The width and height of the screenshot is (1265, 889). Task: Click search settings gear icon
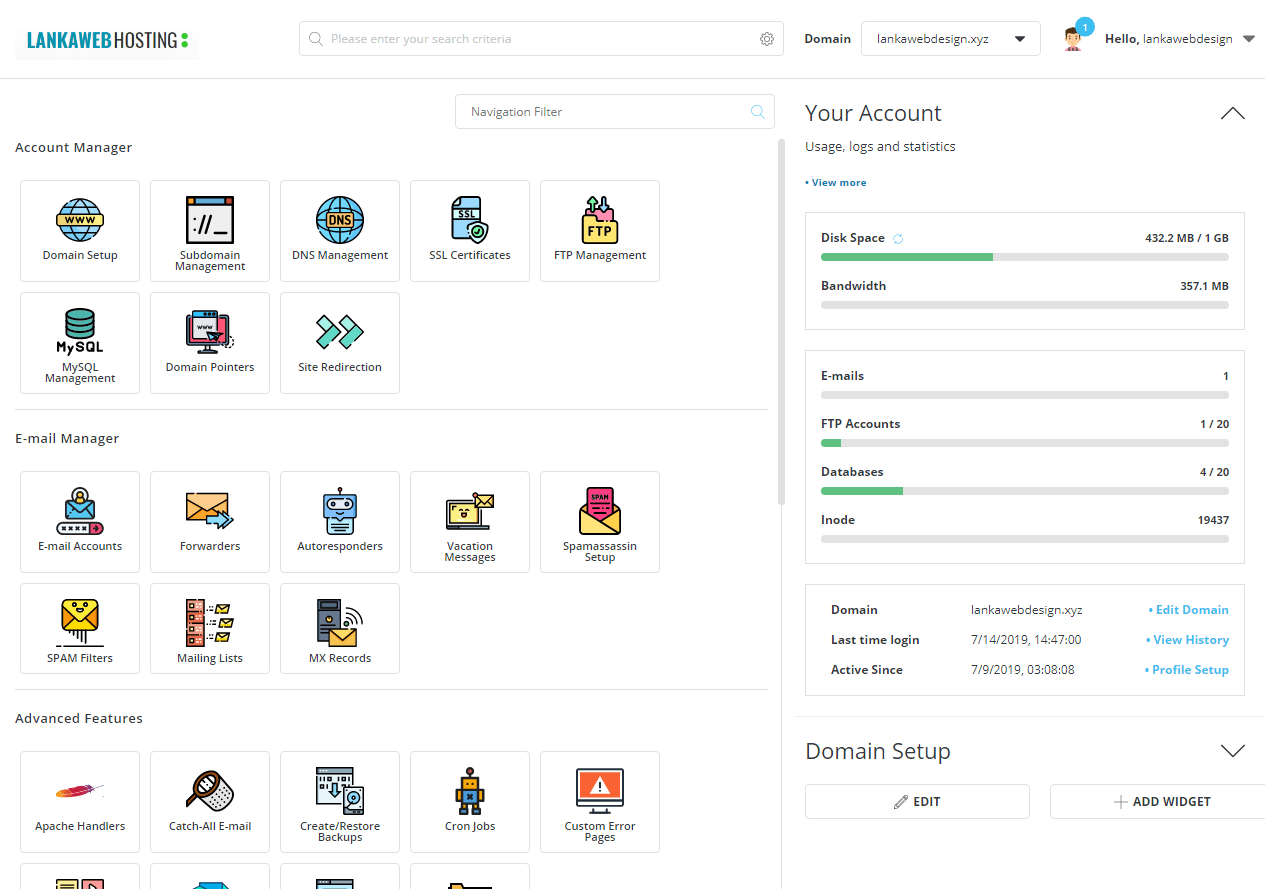767,39
